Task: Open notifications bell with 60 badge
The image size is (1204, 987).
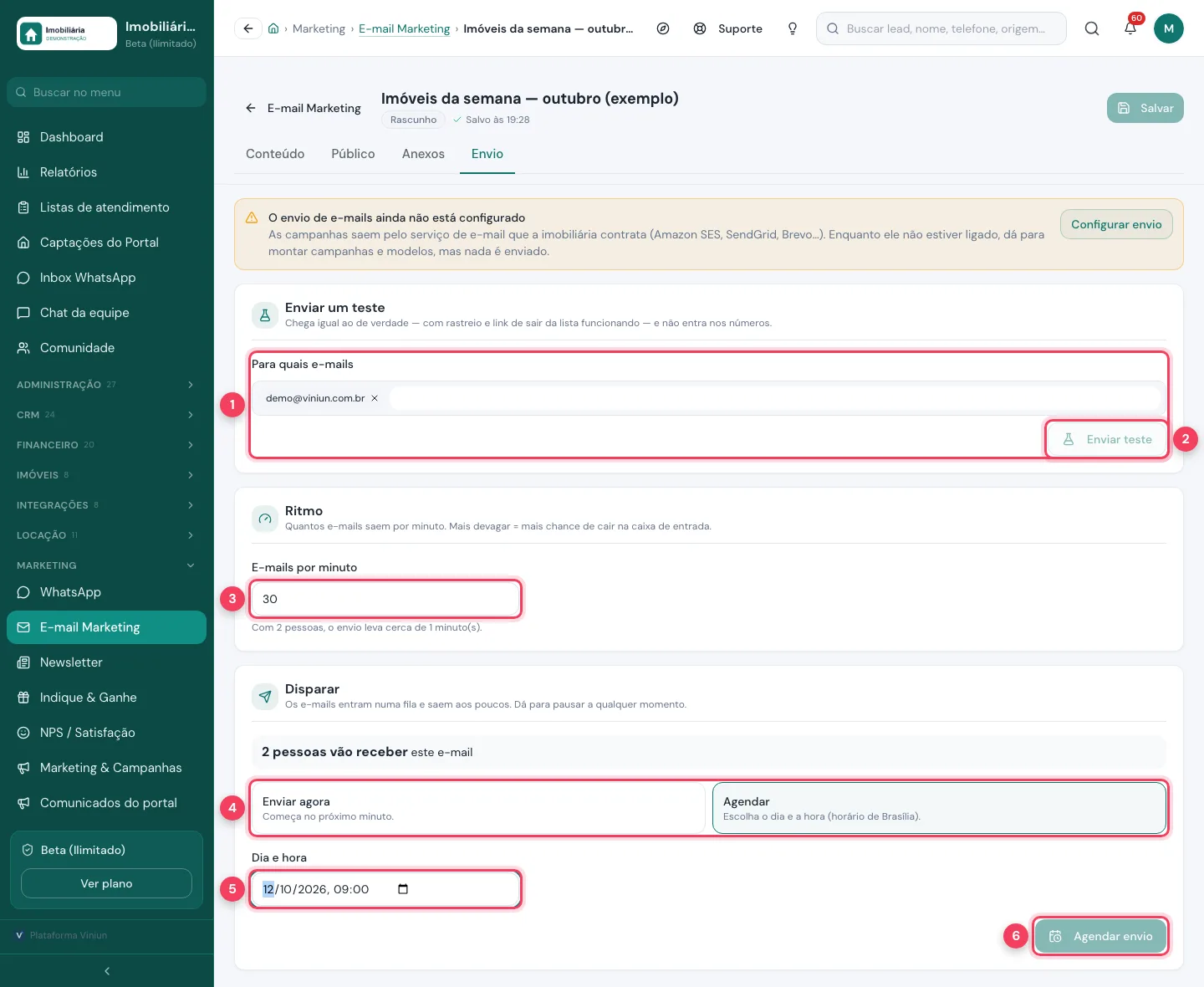Action: [x=1130, y=28]
